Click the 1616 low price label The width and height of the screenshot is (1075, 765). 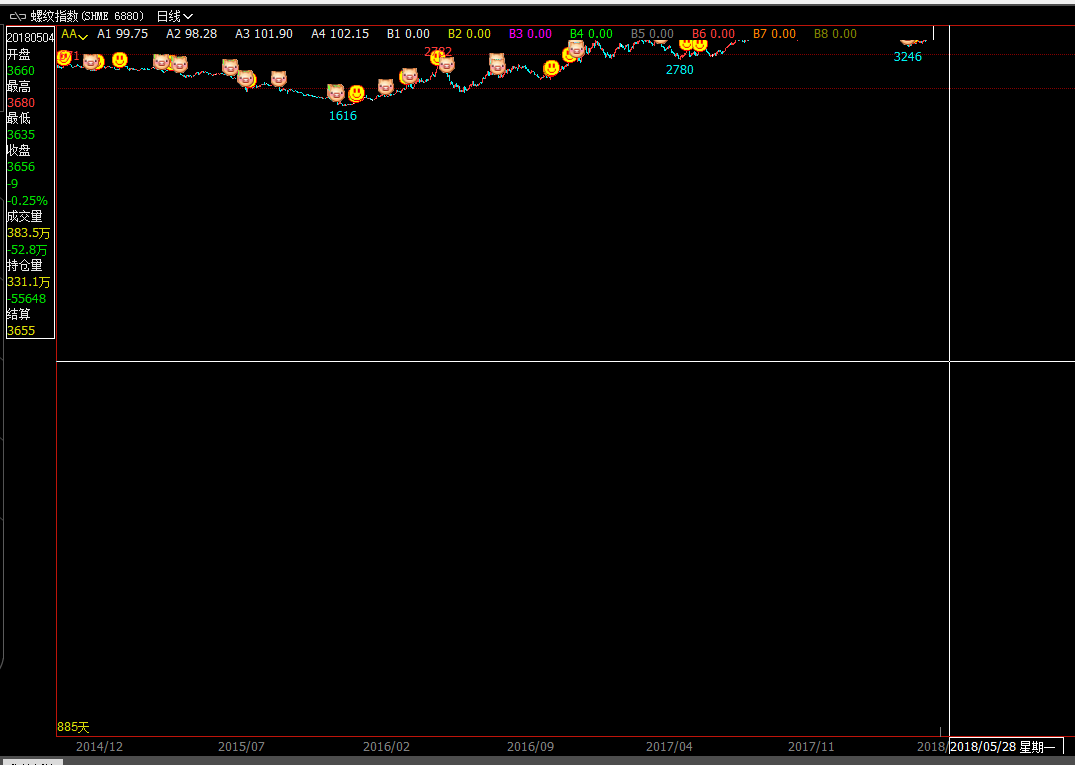(343, 116)
